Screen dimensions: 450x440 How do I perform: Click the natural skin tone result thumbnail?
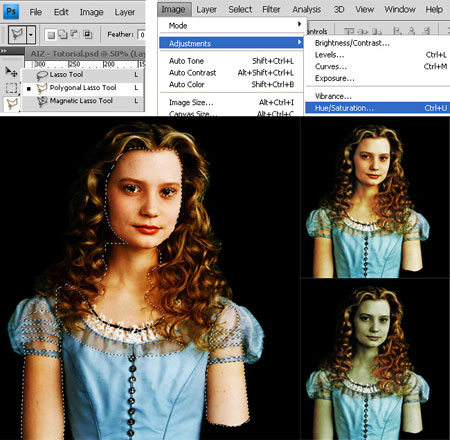point(375,197)
